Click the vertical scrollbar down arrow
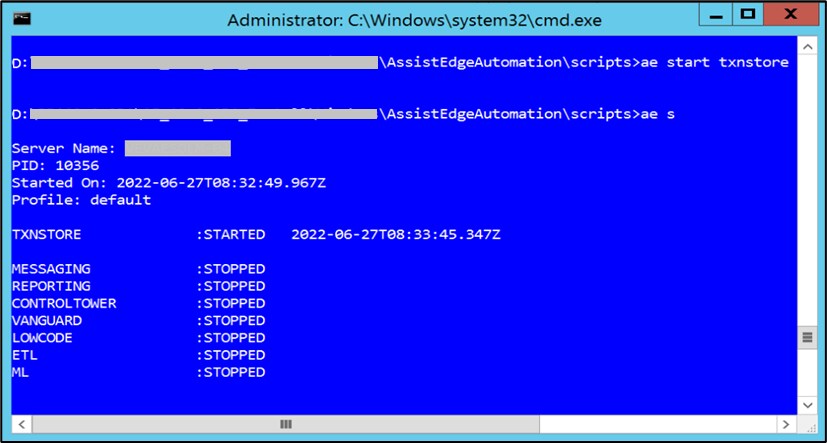Image resolution: width=827 pixels, height=443 pixels. click(807, 405)
